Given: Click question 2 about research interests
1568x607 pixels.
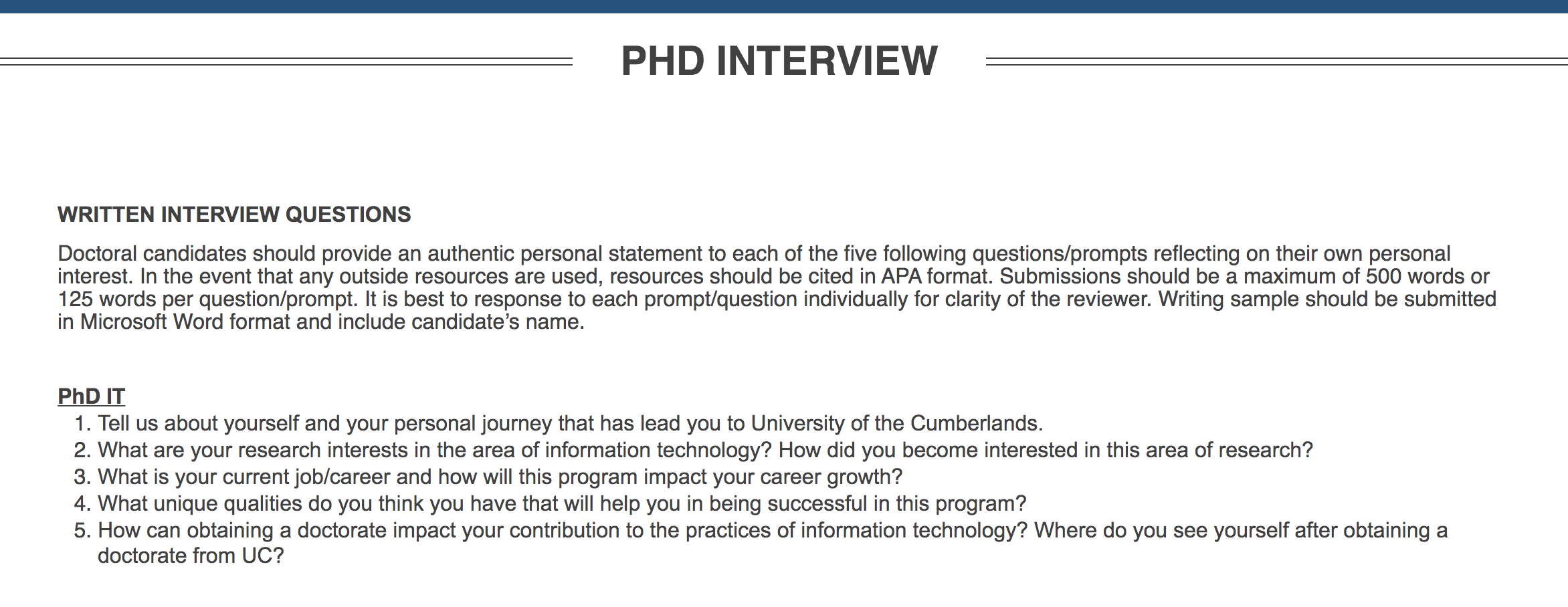Looking at the screenshot, I should coord(694,450).
